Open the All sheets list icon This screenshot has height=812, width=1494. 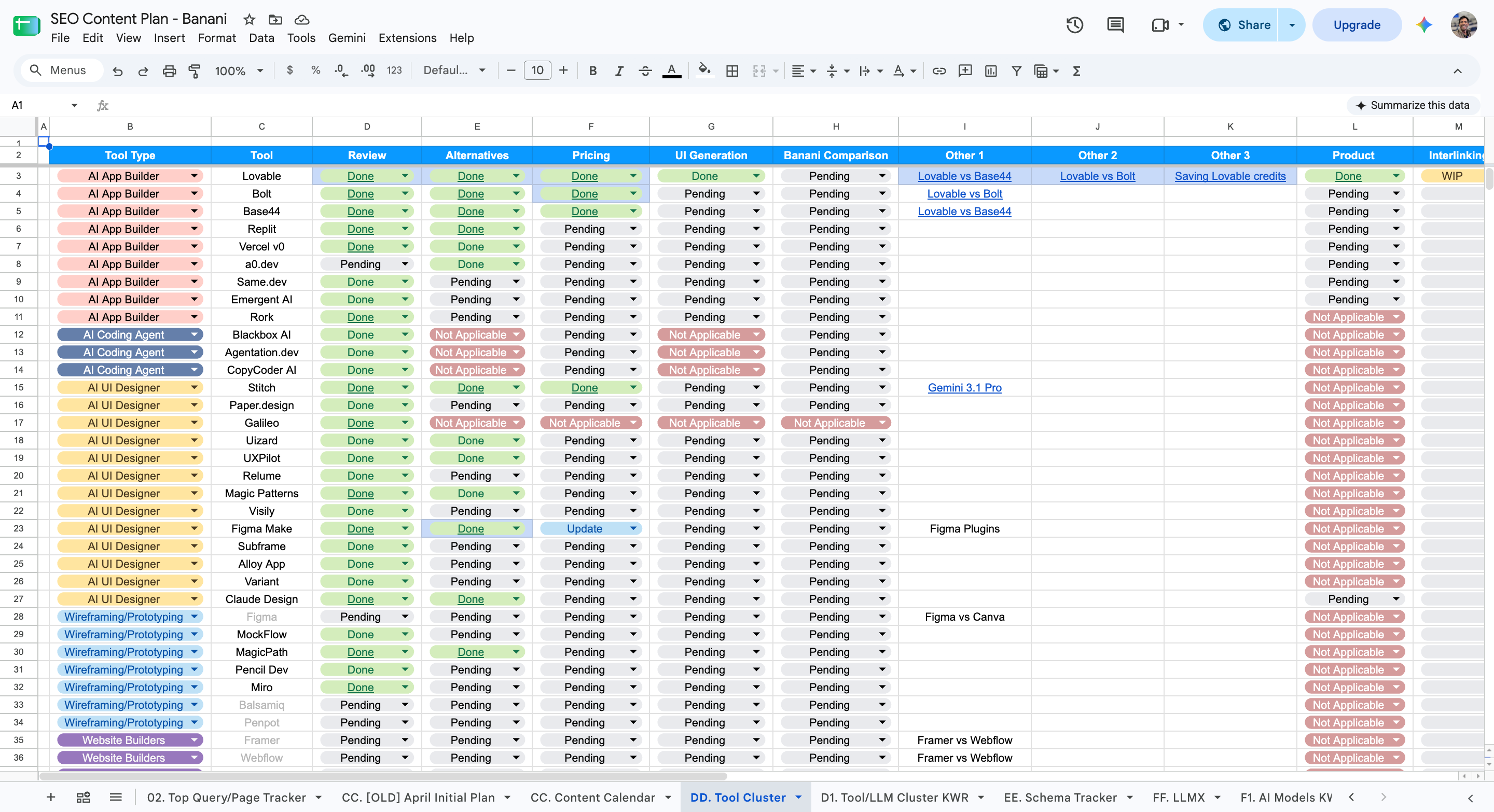click(x=115, y=797)
